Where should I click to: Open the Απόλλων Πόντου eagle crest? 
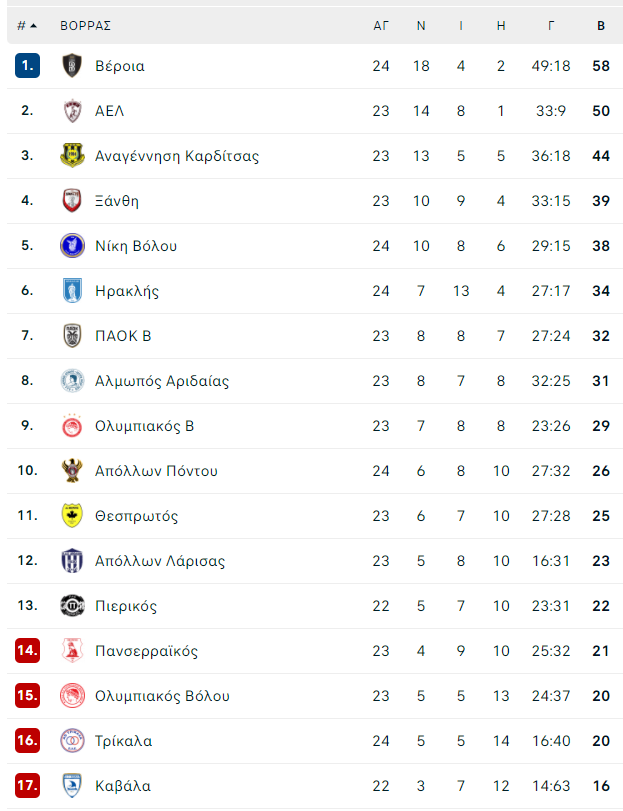(72, 471)
